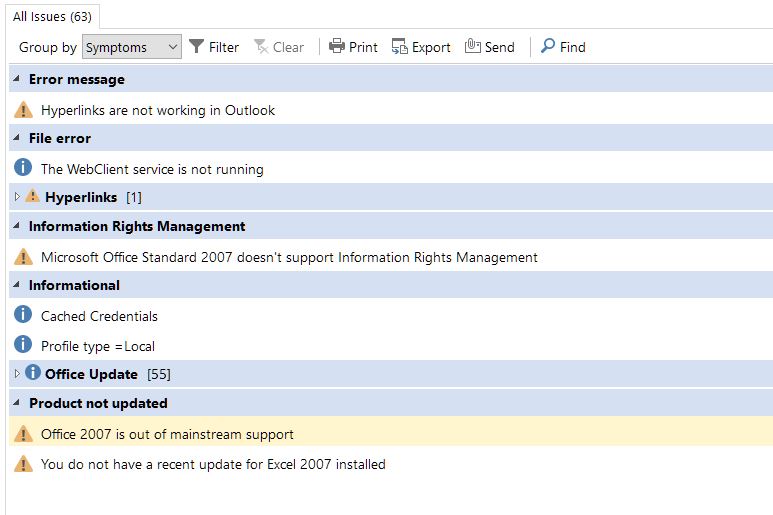Click the Filter funnel icon
This screenshot has height=515, width=773.
tap(196, 46)
